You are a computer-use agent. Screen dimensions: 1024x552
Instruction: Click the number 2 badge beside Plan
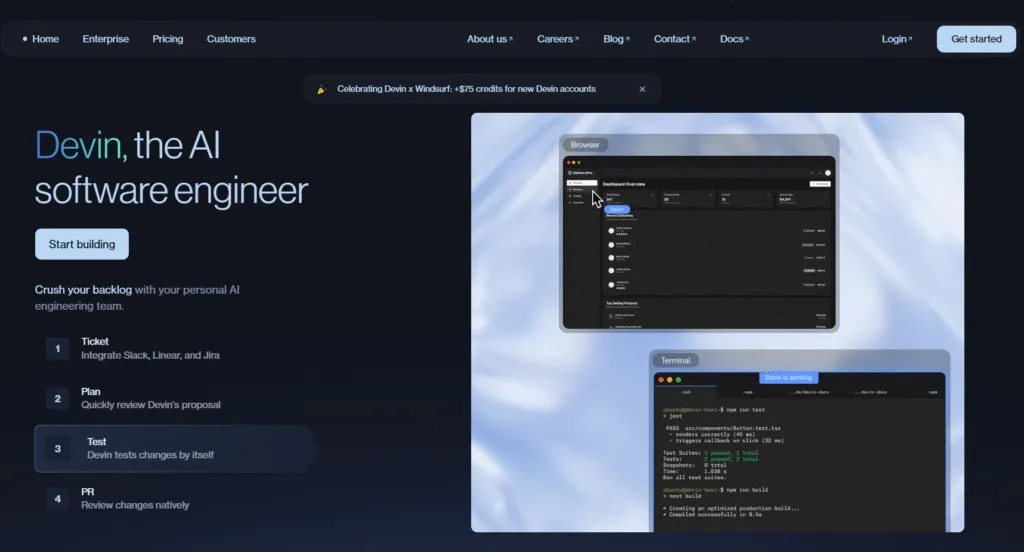[x=57, y=398]
